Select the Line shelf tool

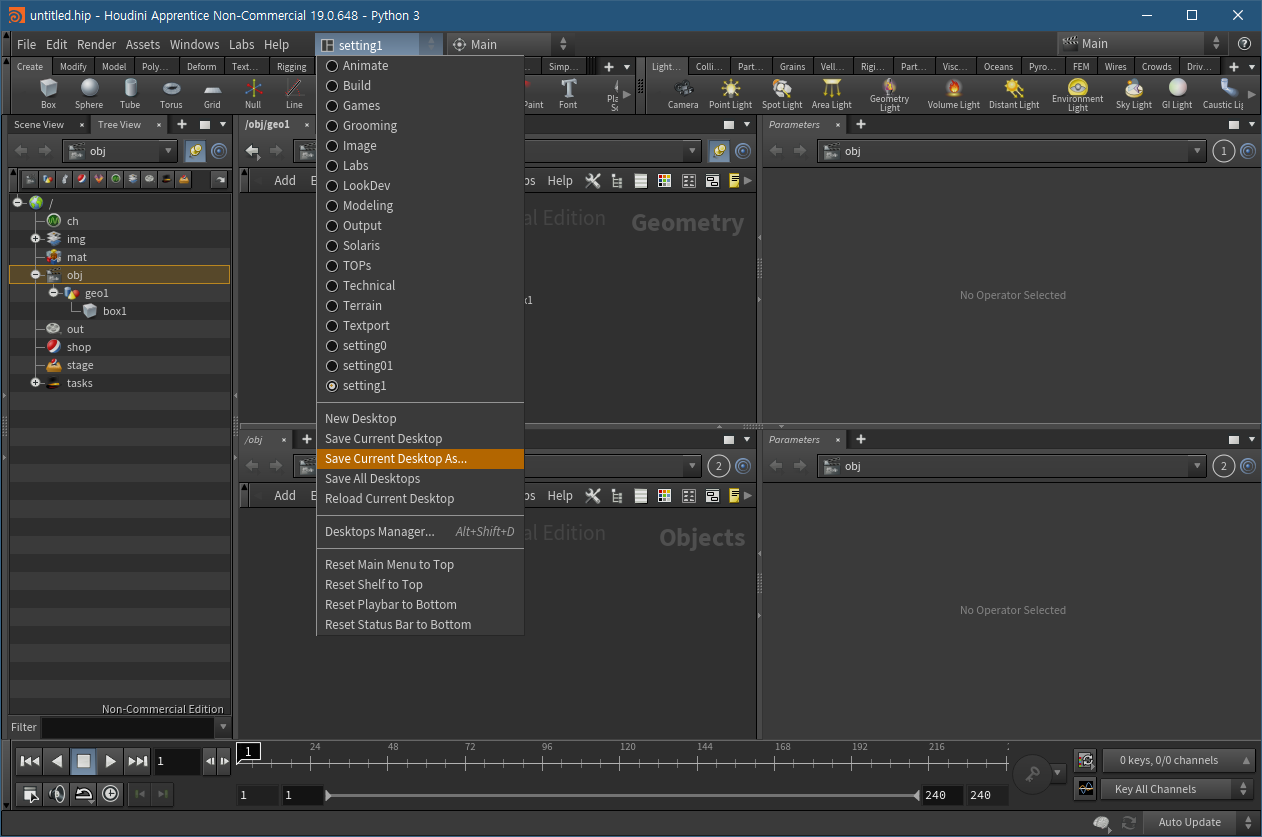294,94
